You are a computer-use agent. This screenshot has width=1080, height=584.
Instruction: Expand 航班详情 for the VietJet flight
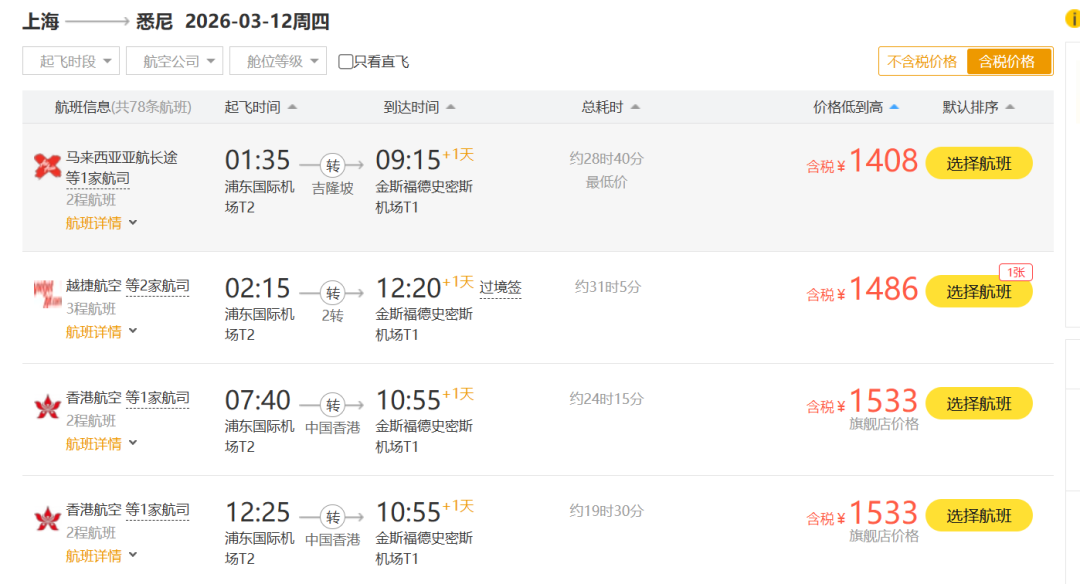point(101,332)
